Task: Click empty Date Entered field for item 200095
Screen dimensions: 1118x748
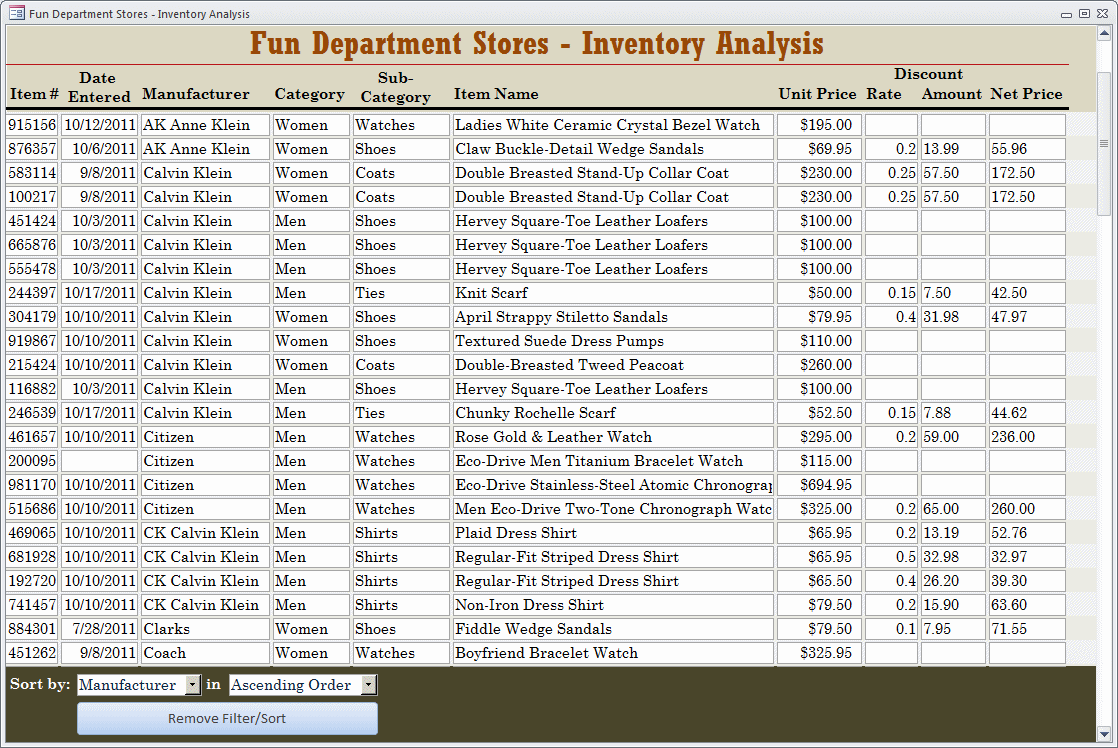Action: point(99,461)
